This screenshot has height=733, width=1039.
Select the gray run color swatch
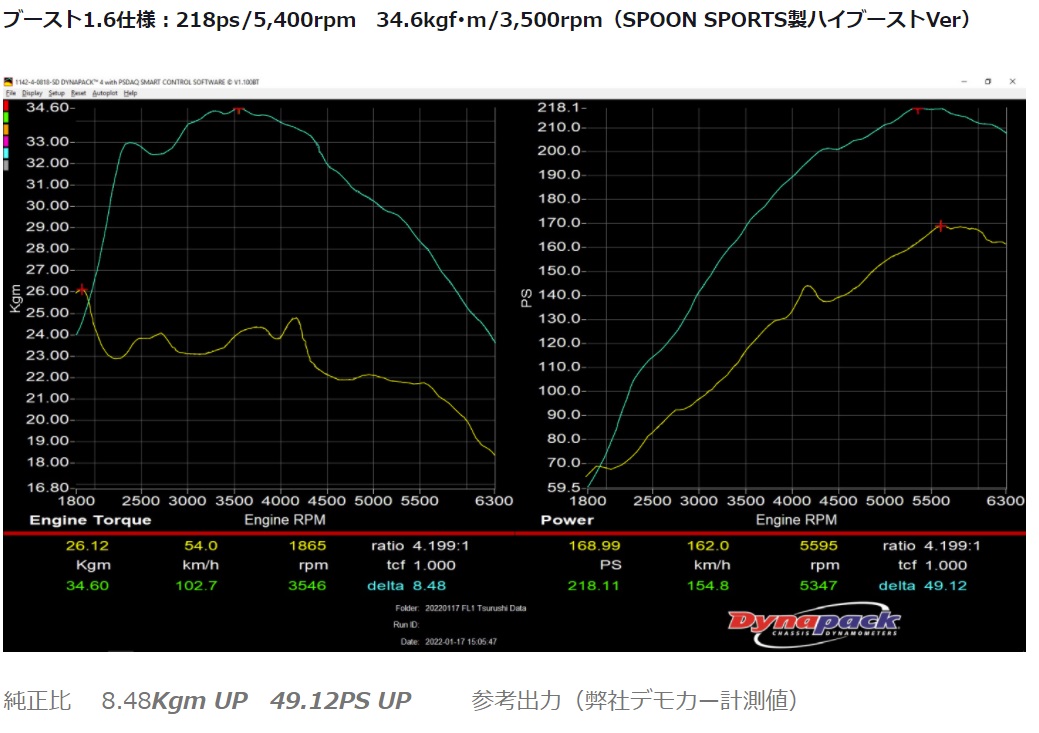[x=7, y=165]
